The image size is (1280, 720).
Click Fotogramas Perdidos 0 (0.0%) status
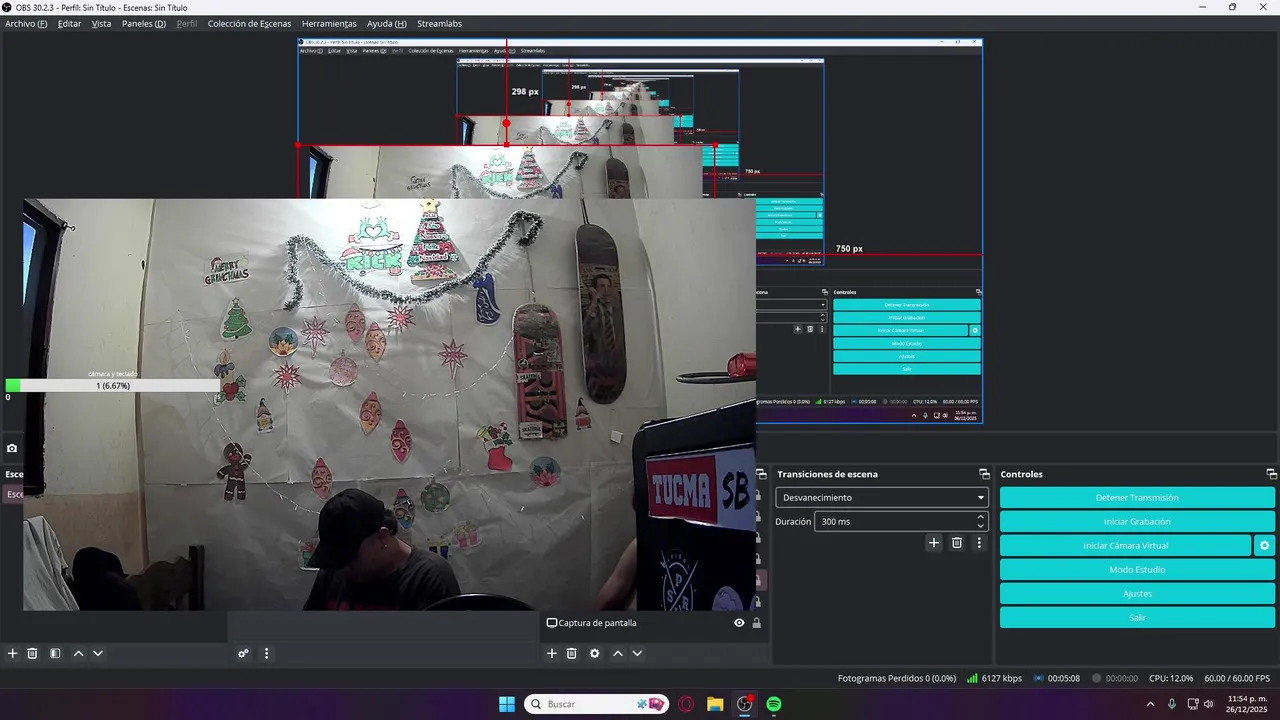click(x=897, y=678)
